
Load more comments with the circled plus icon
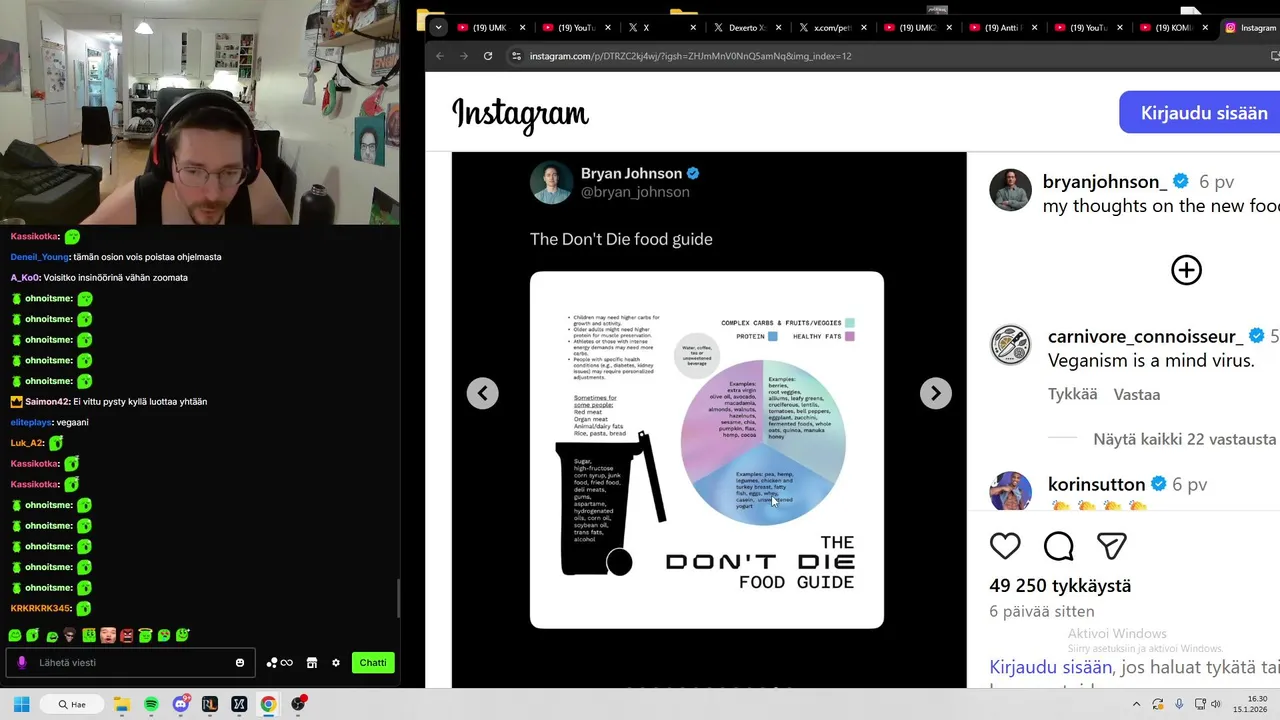[x=1186, y=270]
